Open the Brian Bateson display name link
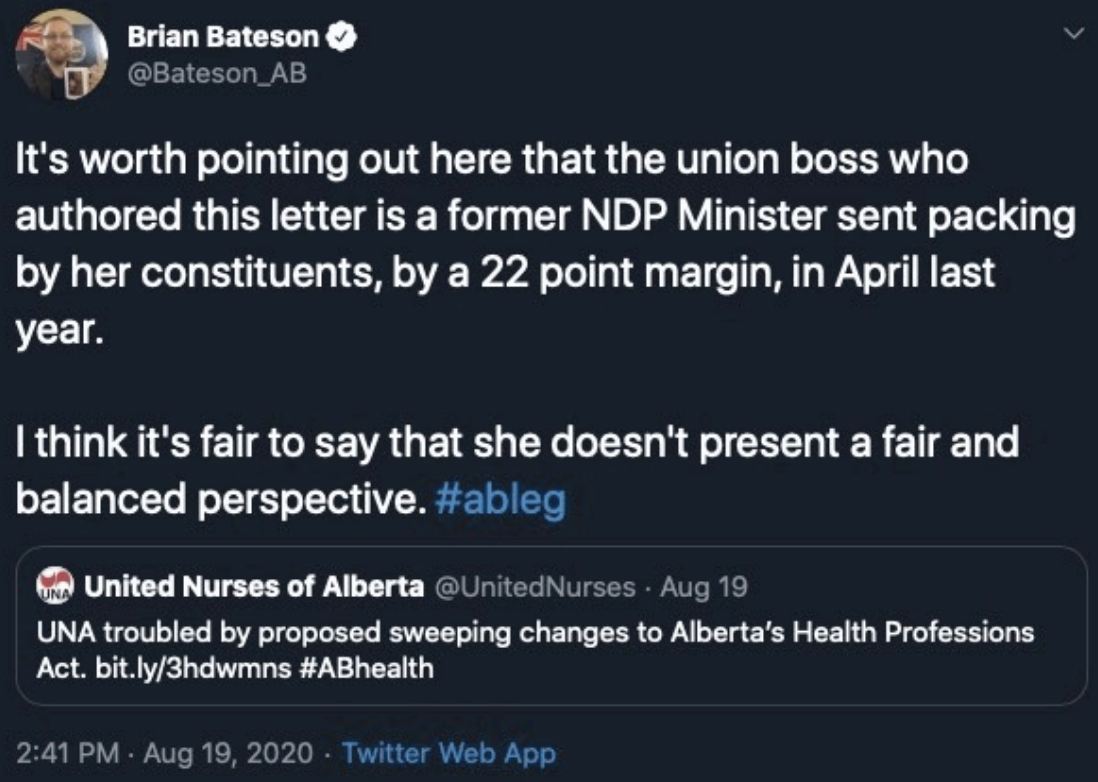 pyautogui.click(x=223, y=39)
